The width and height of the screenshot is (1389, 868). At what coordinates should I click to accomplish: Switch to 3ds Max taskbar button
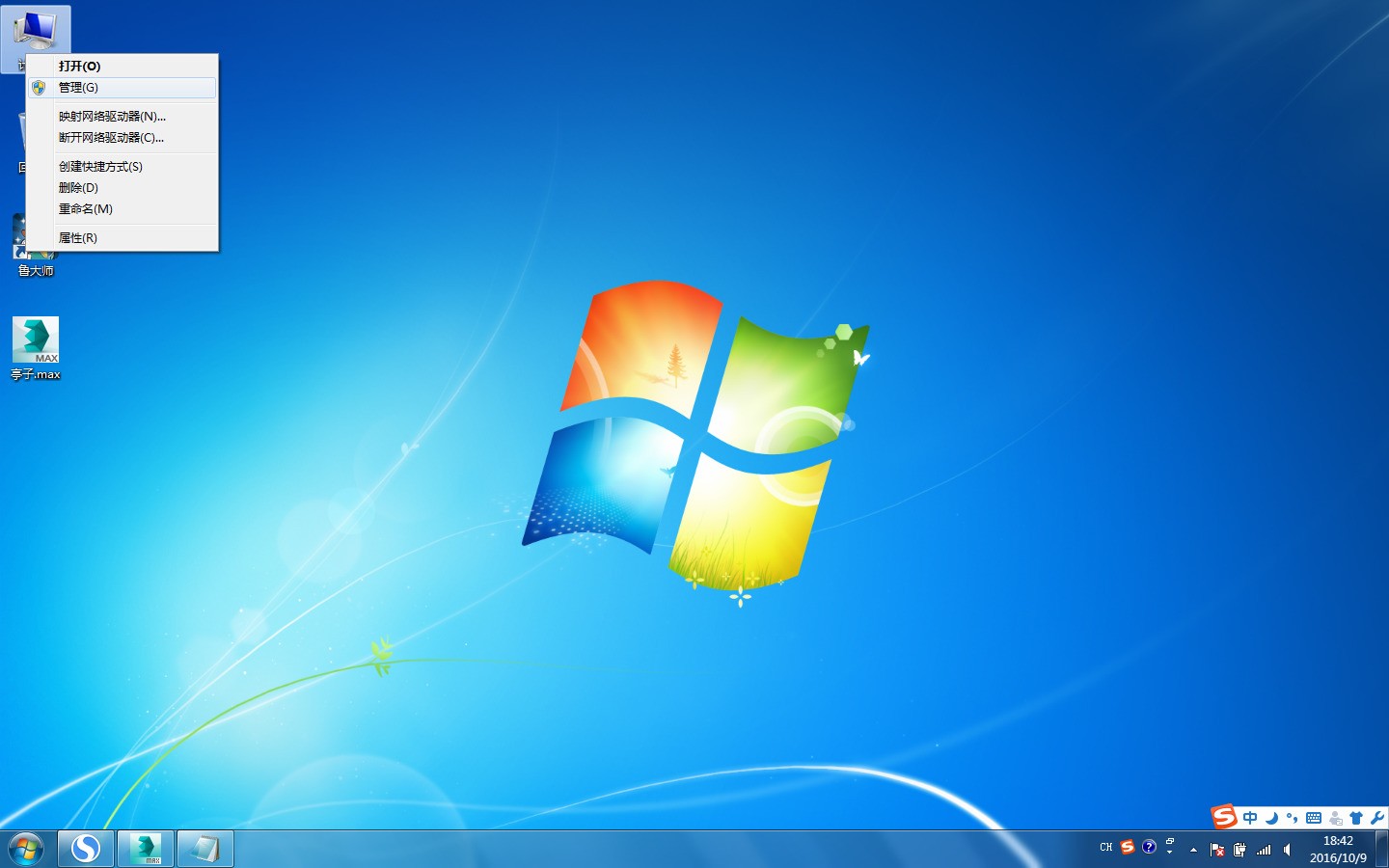[x=146, y=849]
